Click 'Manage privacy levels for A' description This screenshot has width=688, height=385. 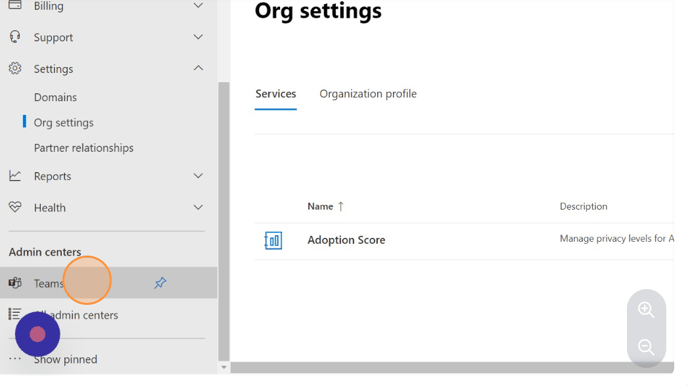[x=616, y=238]
